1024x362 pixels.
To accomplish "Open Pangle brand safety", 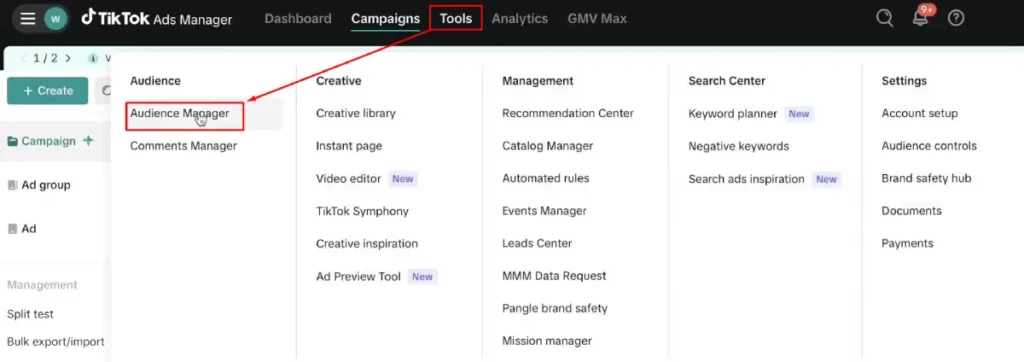I will click(x=555, y=308).
